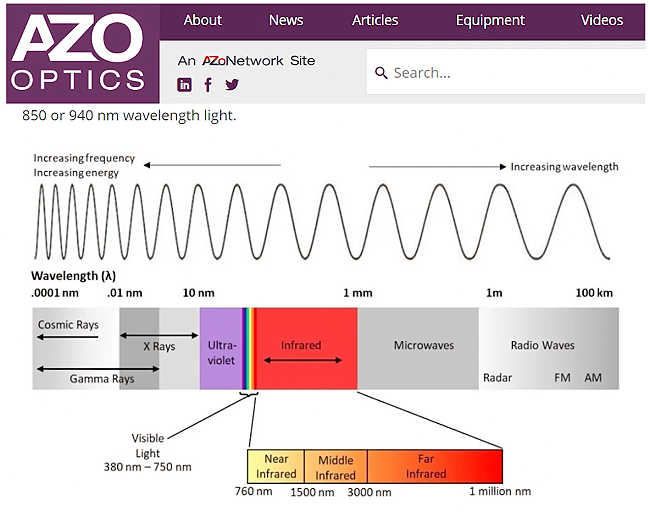
Task: Click the Microwaves region of the diagram
Action: tap(422, 346)
